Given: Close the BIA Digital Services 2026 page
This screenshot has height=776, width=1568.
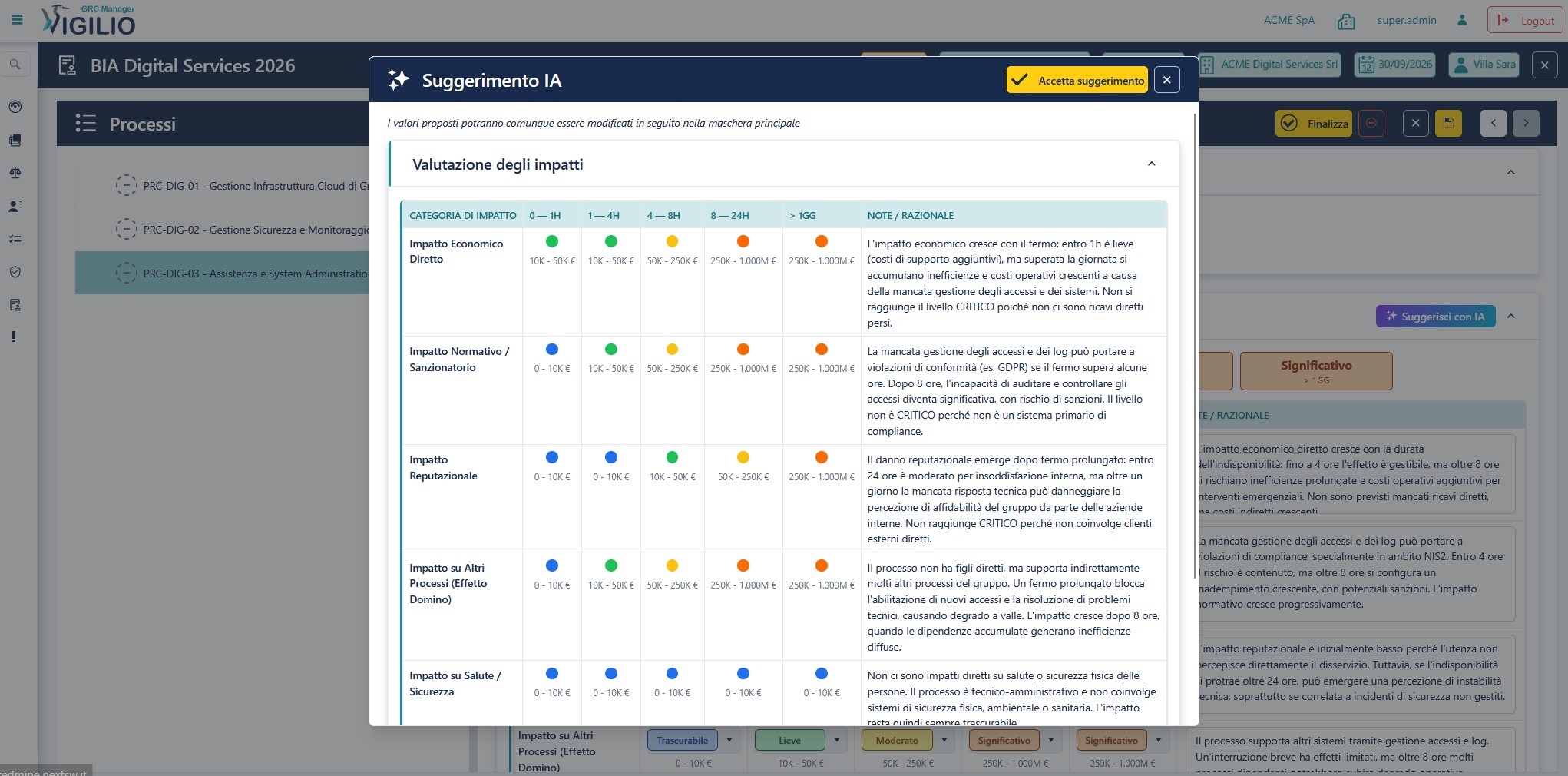Looking at the screenshot, I should [x=1544, y=65].
